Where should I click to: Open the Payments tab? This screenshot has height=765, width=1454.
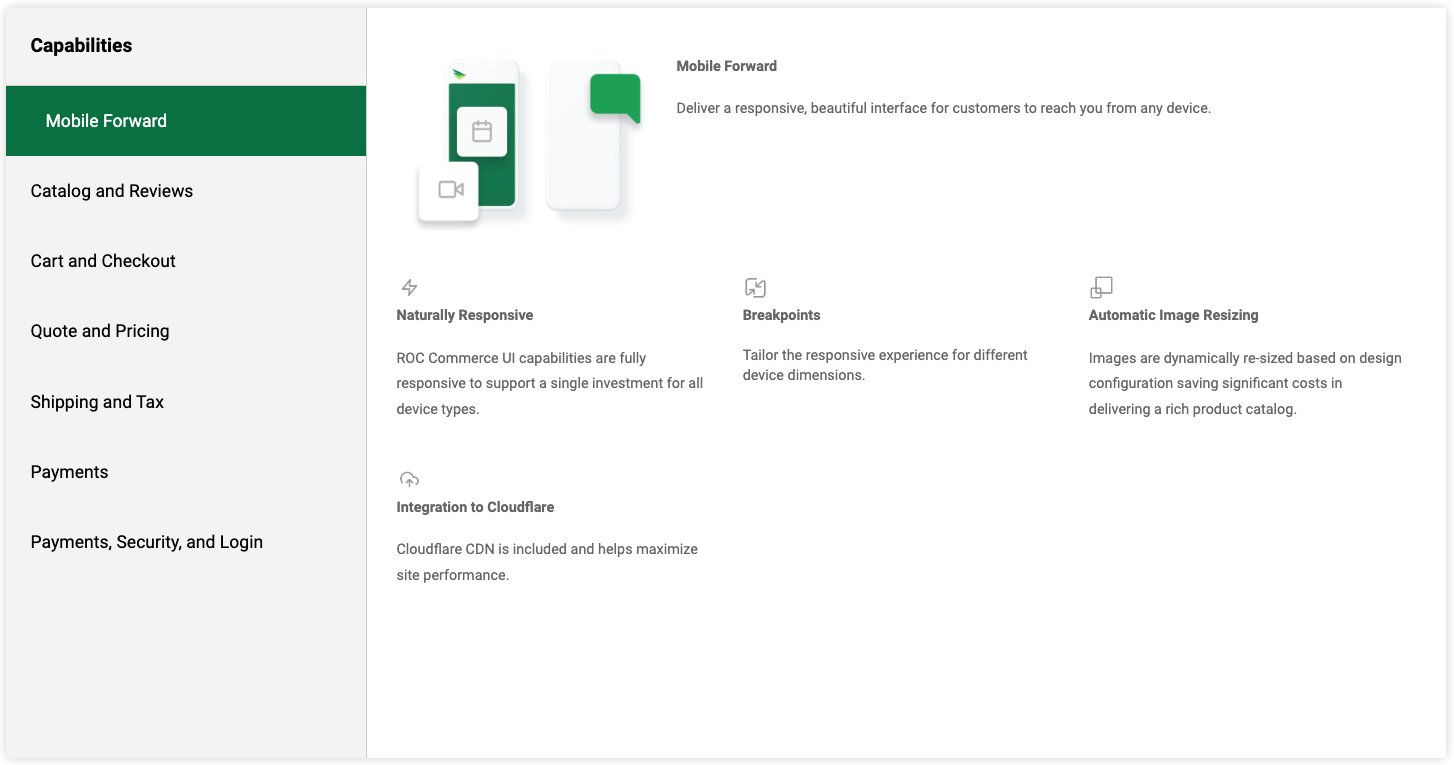pos(186,472)
